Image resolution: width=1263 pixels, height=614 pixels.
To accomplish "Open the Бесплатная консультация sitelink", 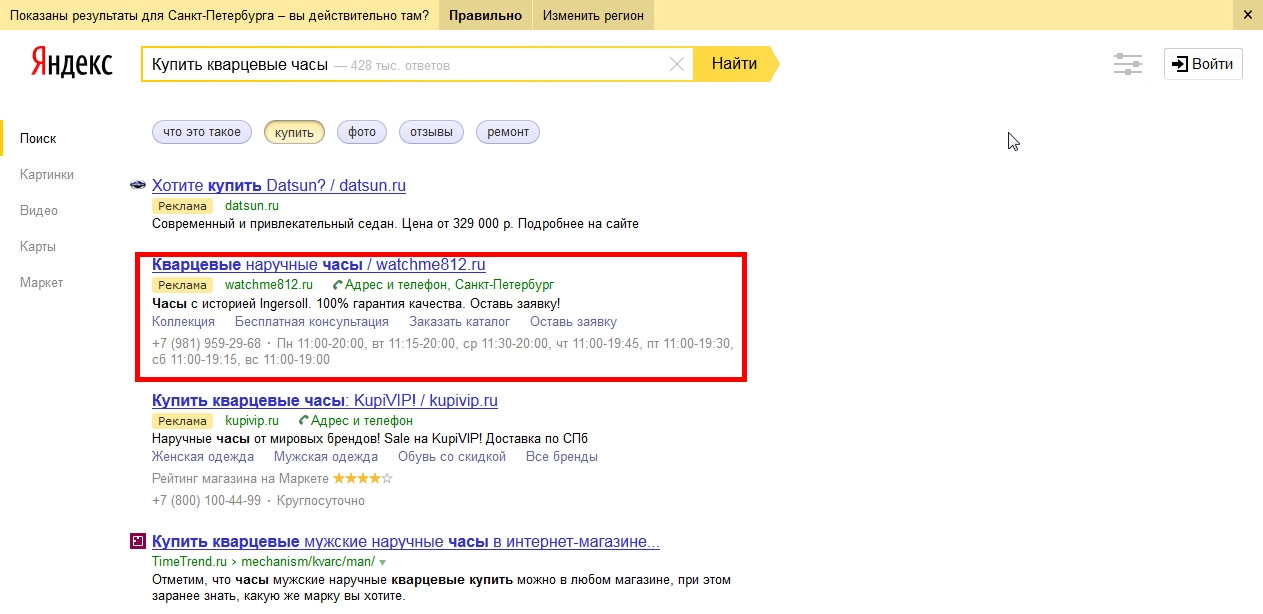I will point(312,322).
